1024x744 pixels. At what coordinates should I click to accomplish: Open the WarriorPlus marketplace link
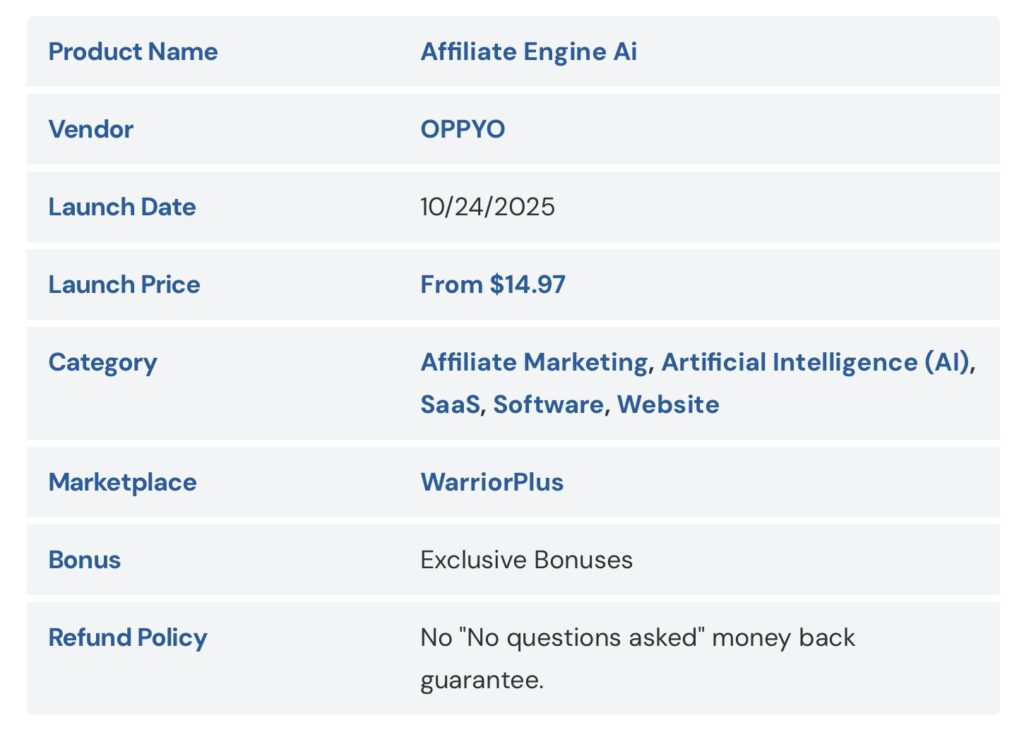[491, 482]
